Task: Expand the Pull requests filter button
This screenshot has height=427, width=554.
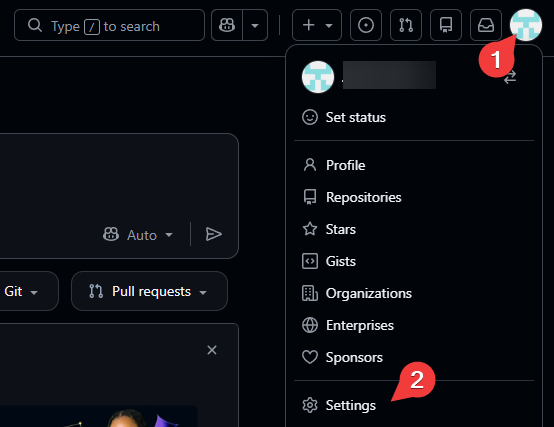Action: click(149, 291)
